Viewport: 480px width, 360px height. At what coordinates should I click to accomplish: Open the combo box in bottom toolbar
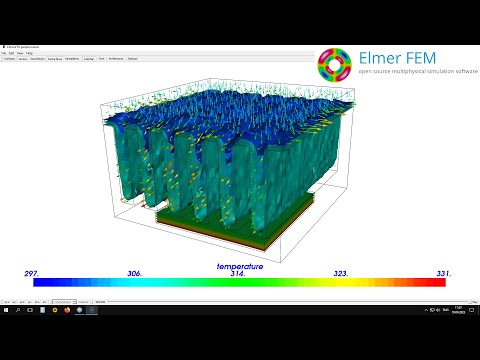pyautogui.click(x=64, y=302)
